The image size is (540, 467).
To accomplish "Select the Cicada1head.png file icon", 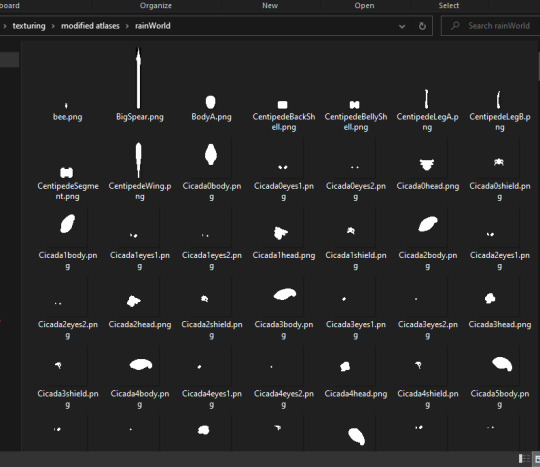I will [x=280, y=233].
